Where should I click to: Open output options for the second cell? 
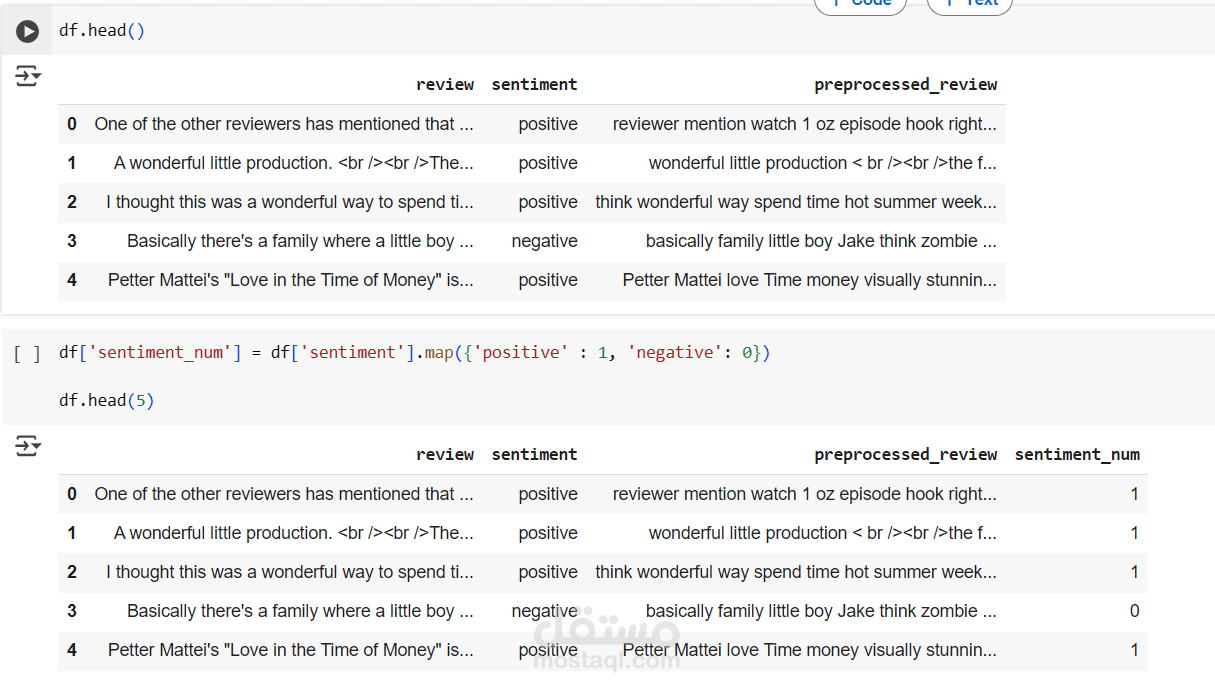[x=27, y=445]
